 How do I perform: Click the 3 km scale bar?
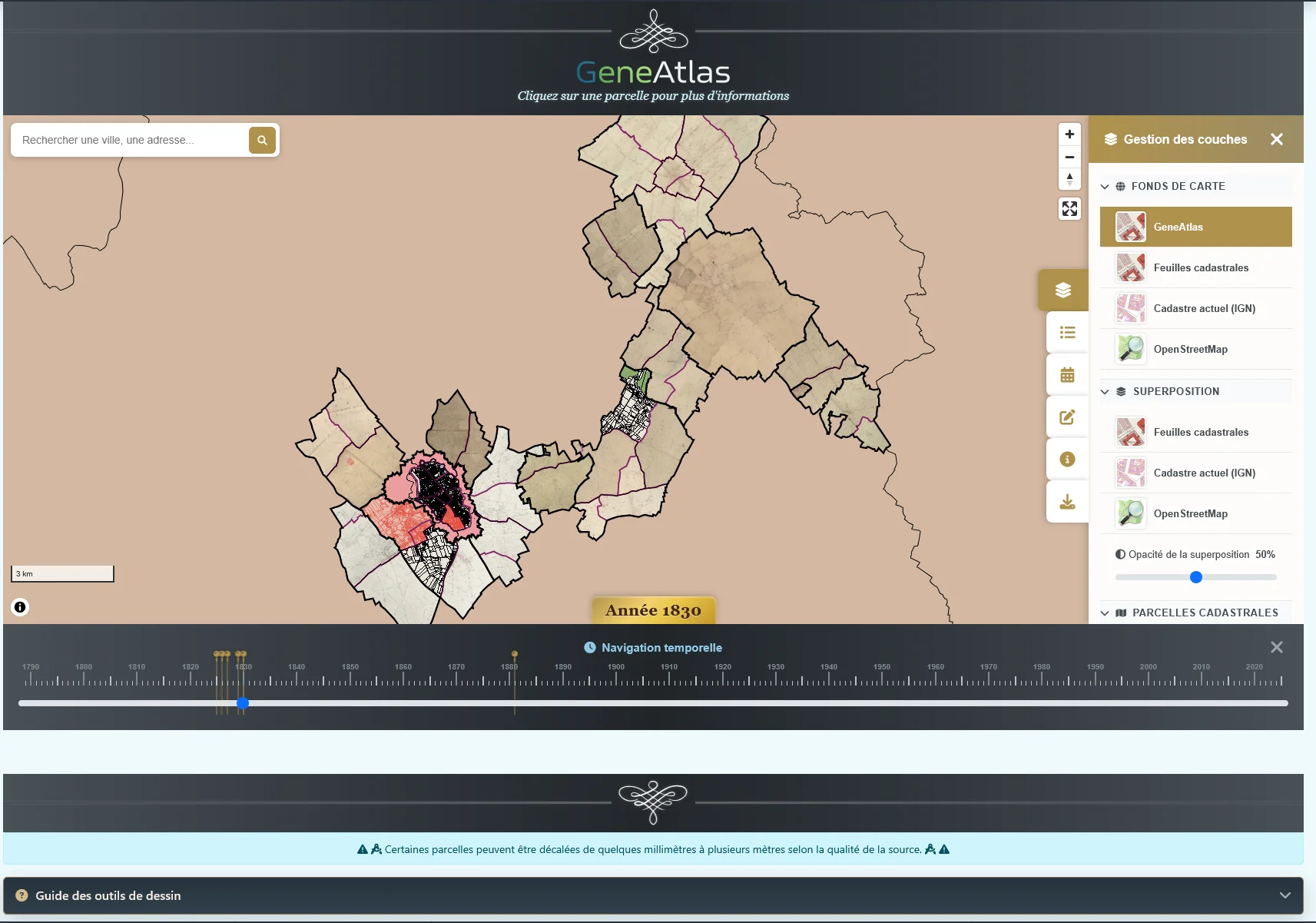coord(63,574)
